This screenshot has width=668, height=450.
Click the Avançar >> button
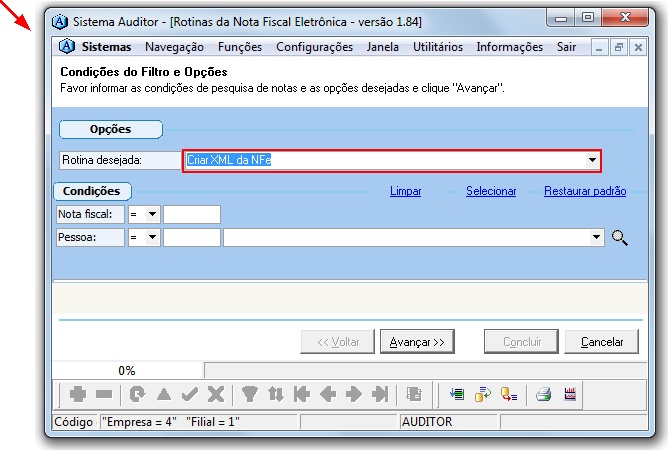tap(417, 341)
